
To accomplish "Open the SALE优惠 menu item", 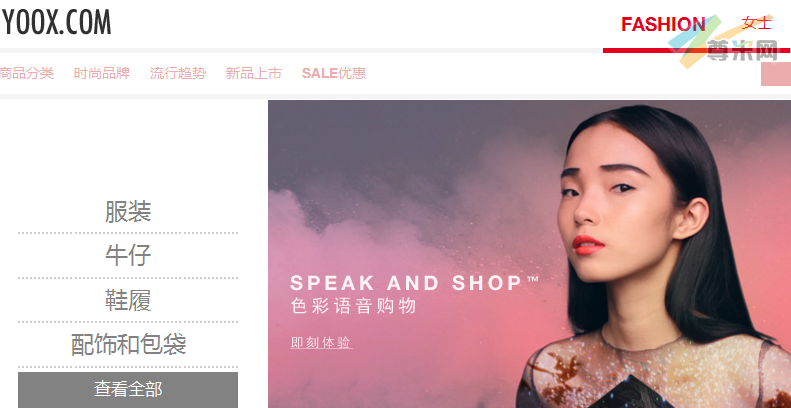I will [x=334, y=74].
